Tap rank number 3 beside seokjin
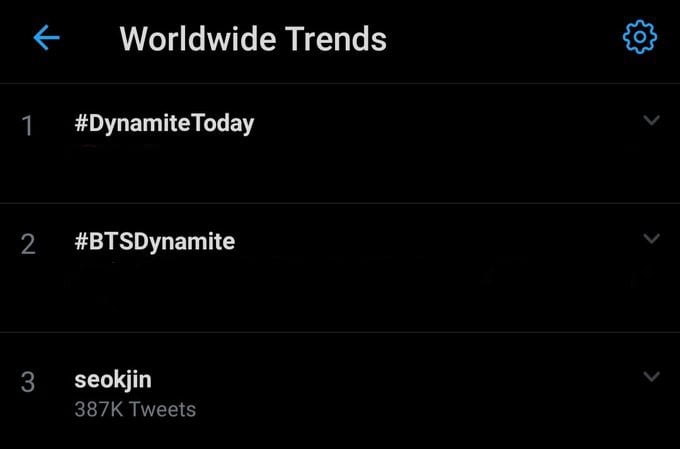The width and height of the screenshot is (680, 449). tap(28, 382)
